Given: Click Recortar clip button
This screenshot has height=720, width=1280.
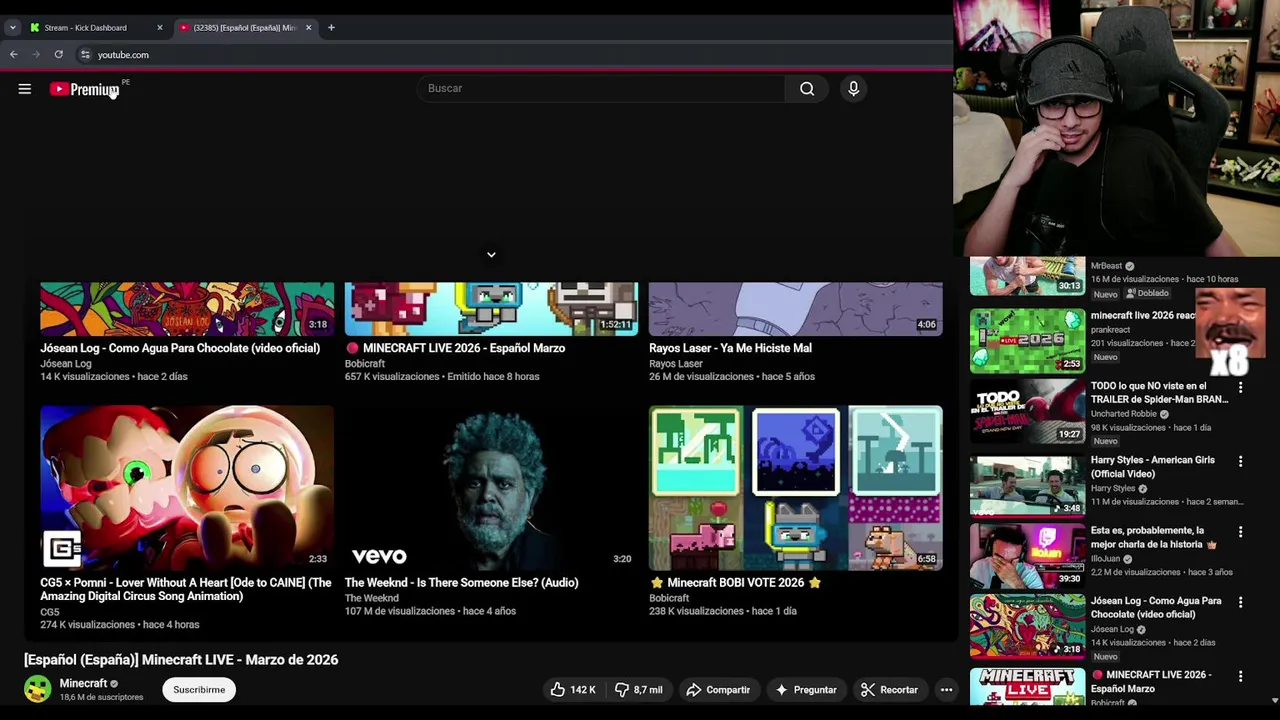Looking at the screenshot, I should [889, 690].
